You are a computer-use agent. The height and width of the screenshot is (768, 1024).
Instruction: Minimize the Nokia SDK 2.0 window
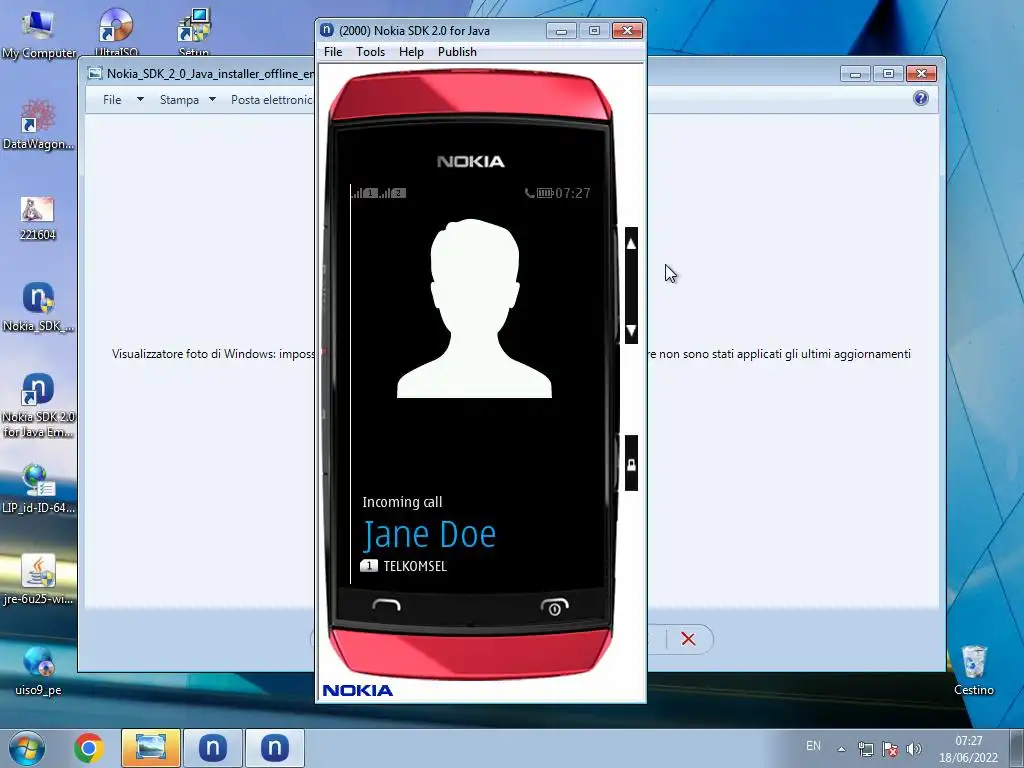pos(561,31)
